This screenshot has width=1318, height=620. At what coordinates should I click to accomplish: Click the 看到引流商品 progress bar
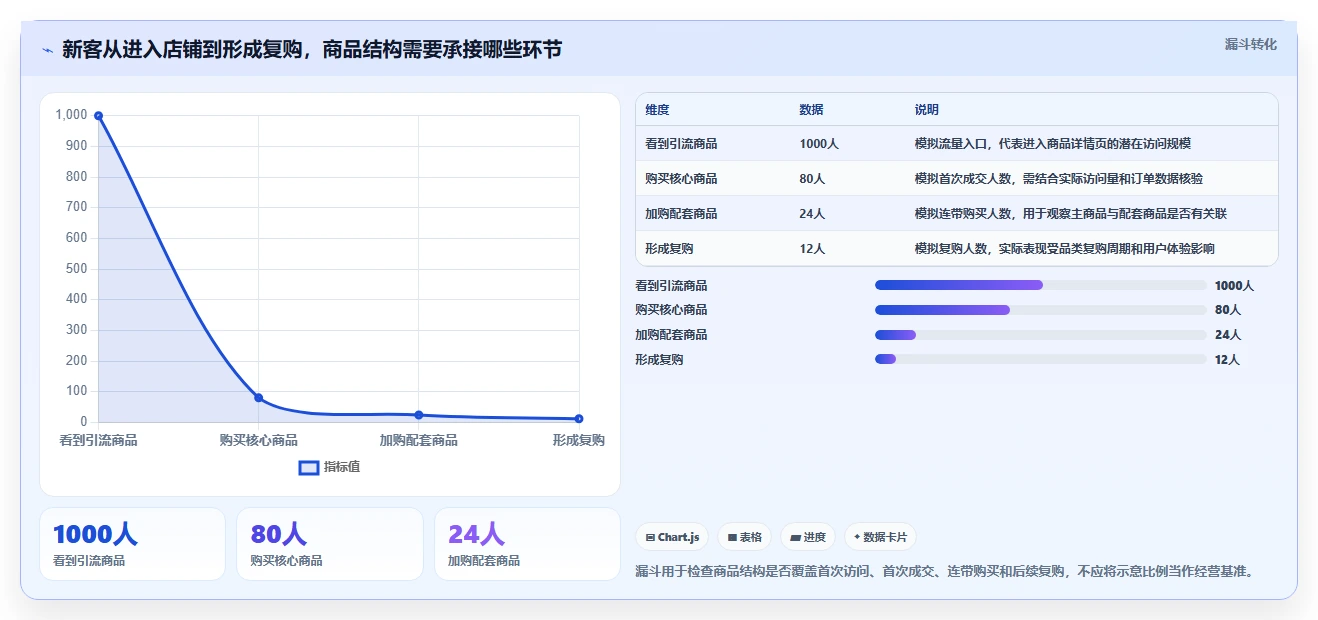click(1040, 285)
